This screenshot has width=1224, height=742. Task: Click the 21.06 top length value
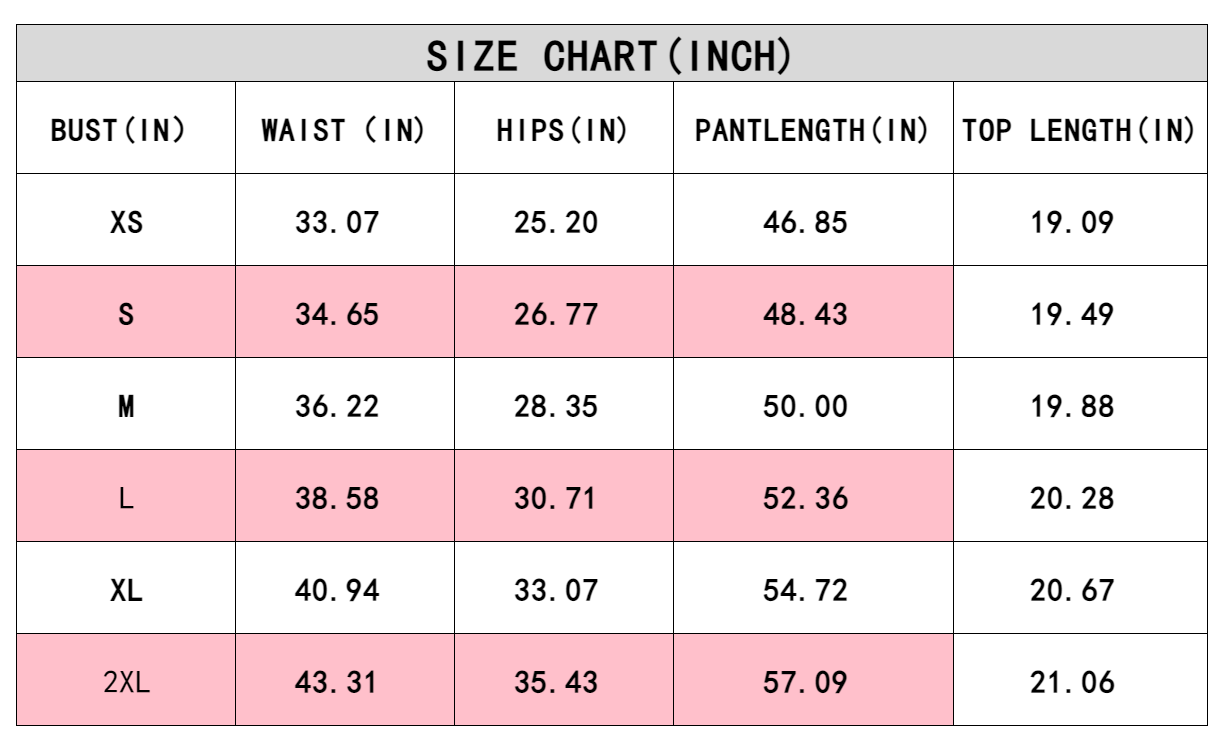point(1072,682)
